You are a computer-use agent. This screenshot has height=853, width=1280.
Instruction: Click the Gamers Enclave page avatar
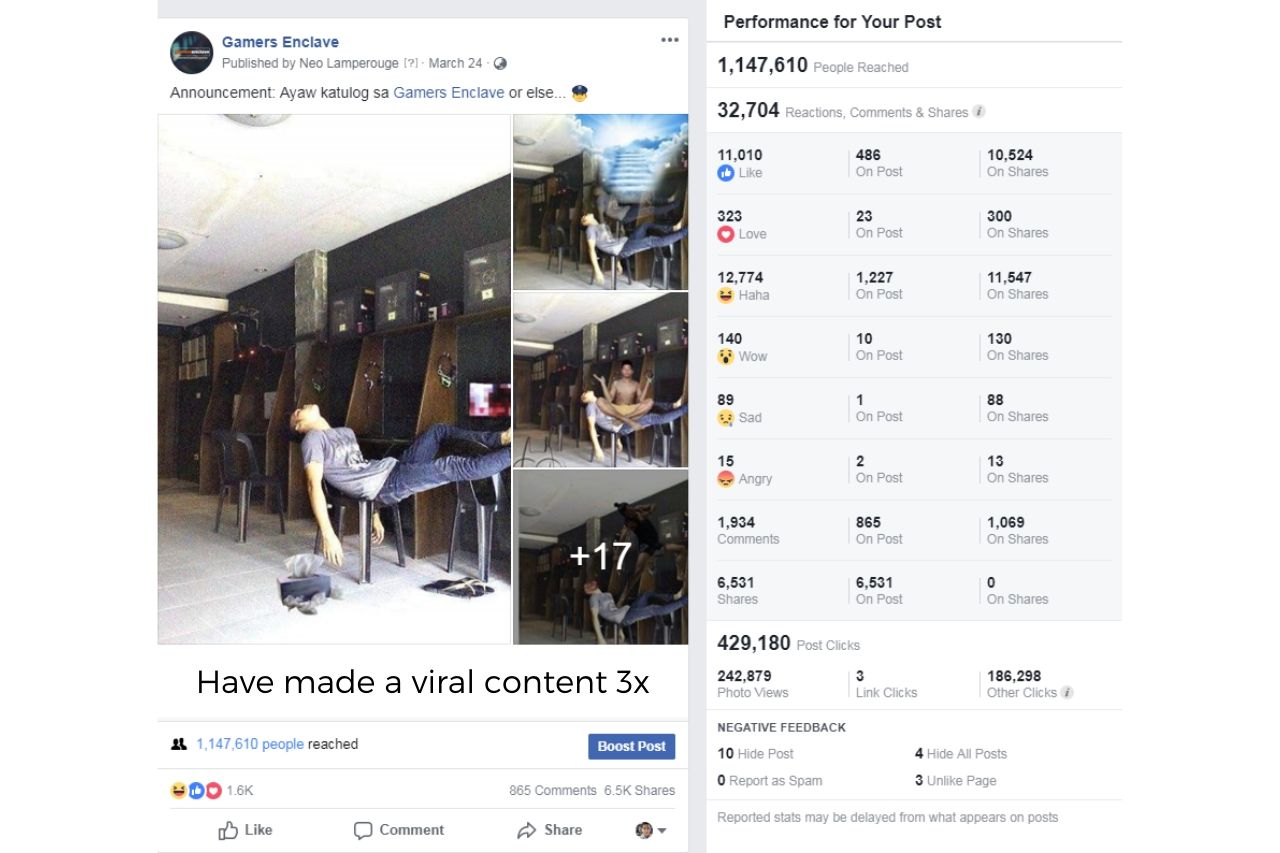coord(192,52)
